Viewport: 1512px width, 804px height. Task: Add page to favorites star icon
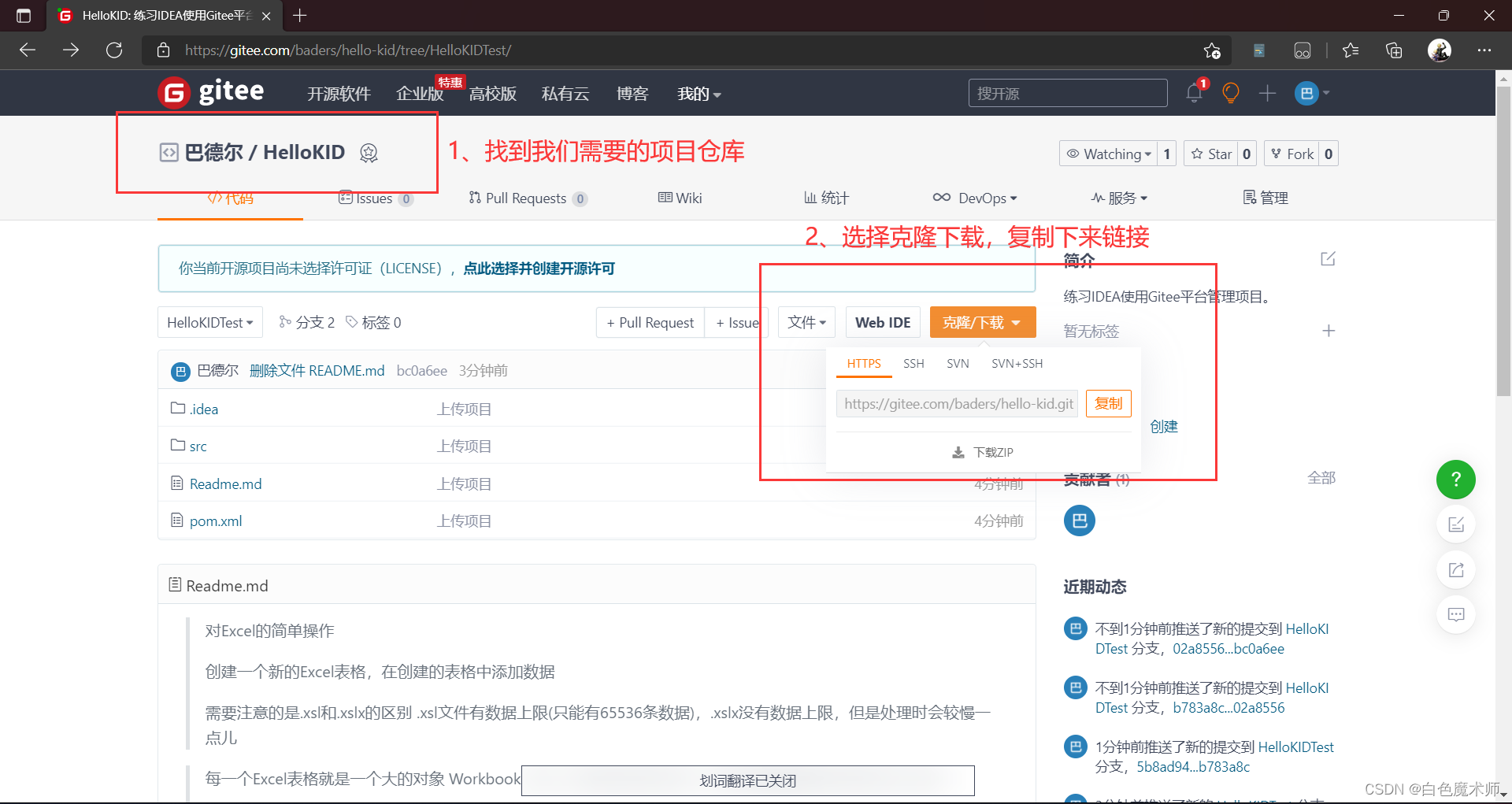[x=1212, y=50]
